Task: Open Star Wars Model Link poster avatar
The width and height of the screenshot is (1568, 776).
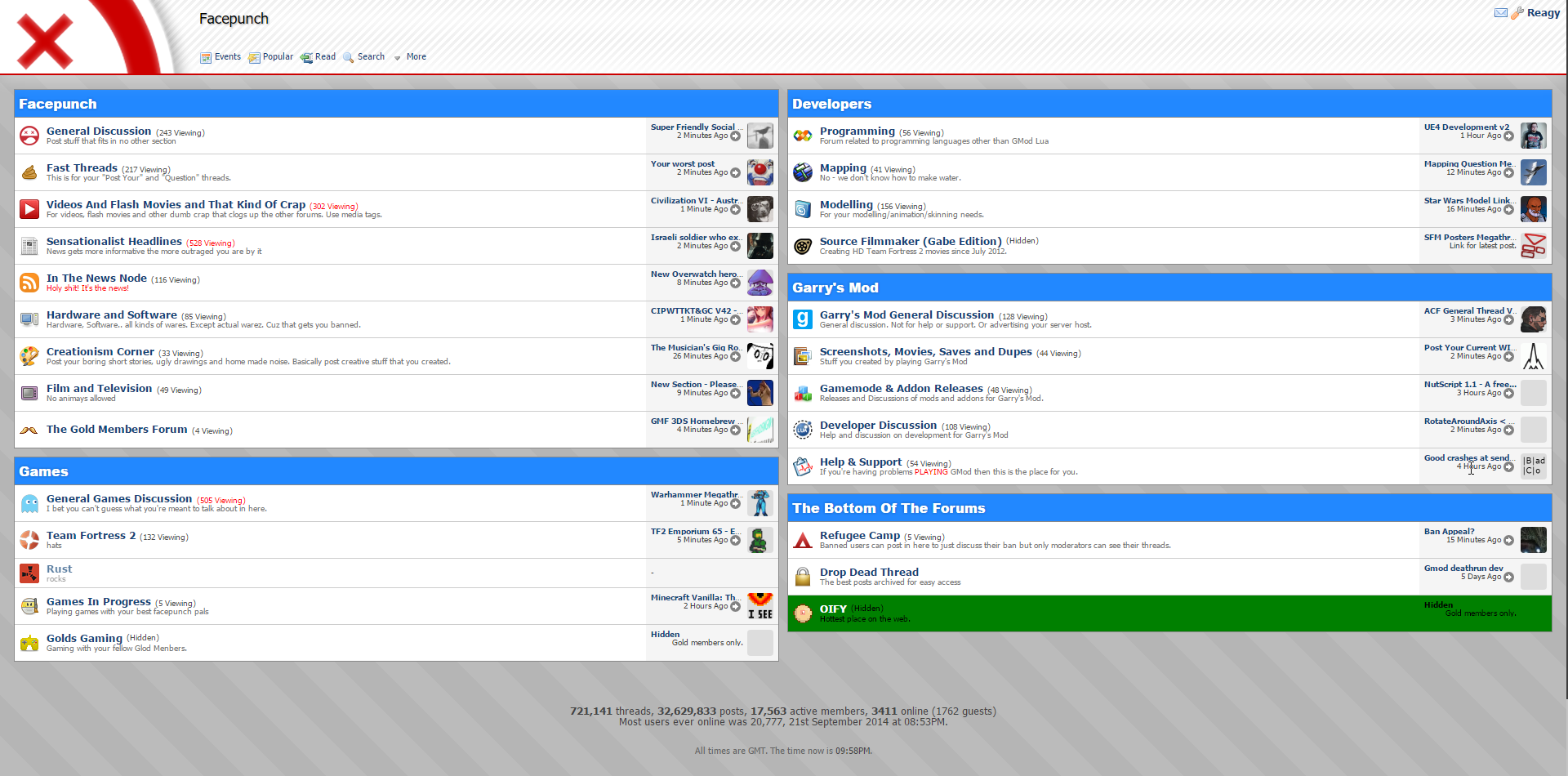Action: pyautogui.click(x=1534, y=209)
